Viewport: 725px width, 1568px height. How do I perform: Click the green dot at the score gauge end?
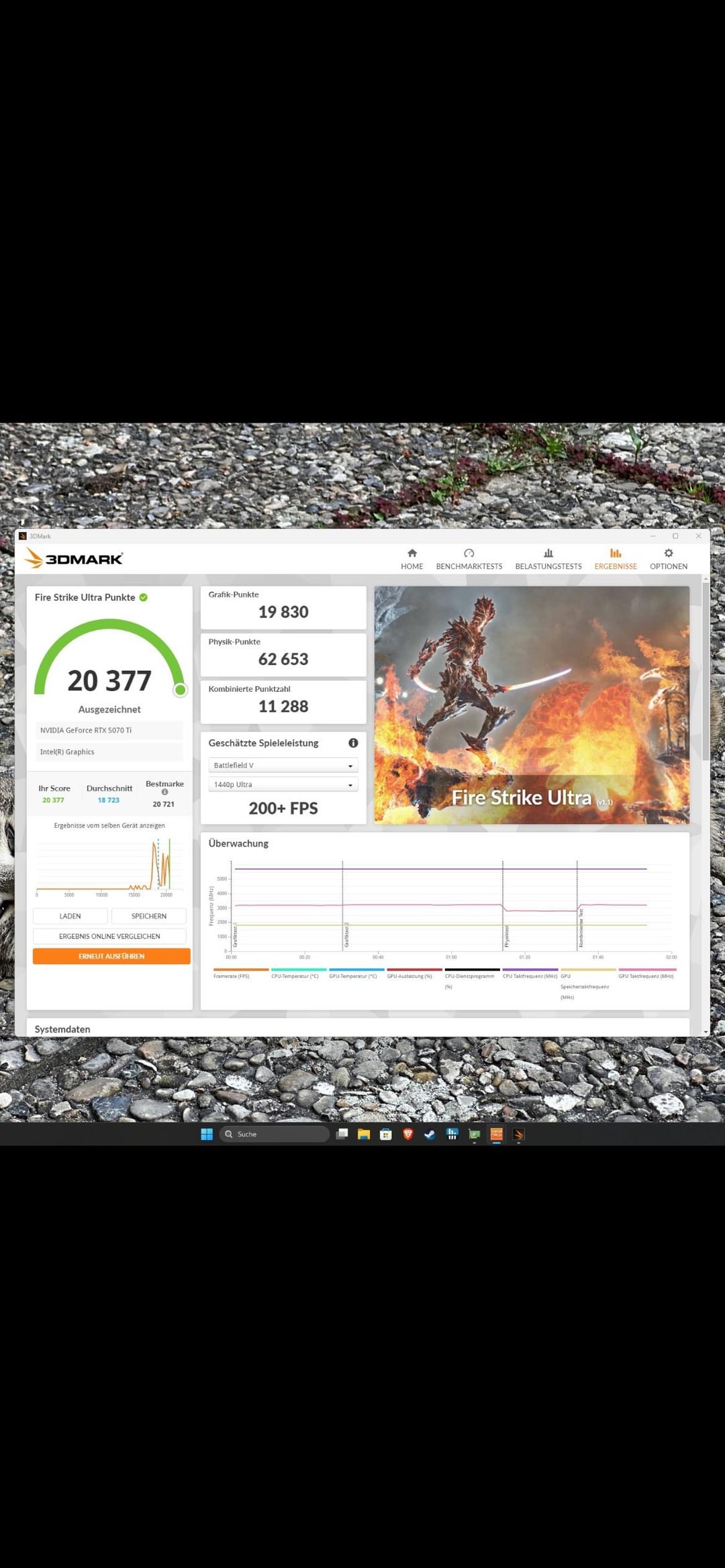pos(180,690)
